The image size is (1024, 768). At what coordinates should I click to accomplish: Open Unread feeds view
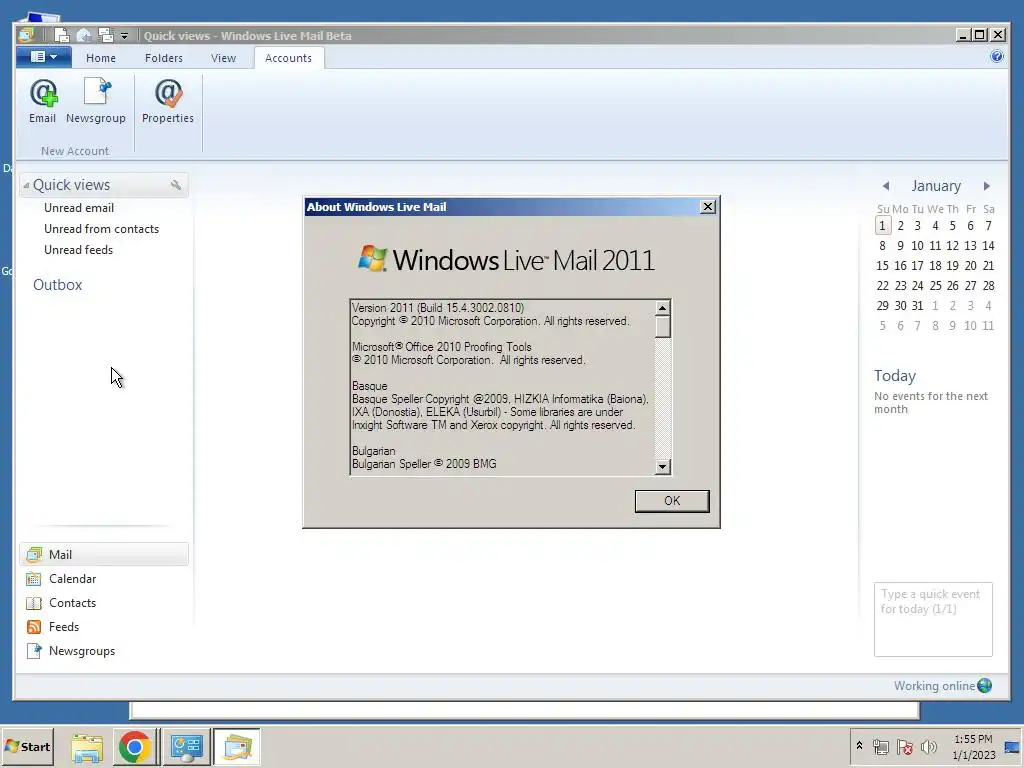tap(78, 249)
